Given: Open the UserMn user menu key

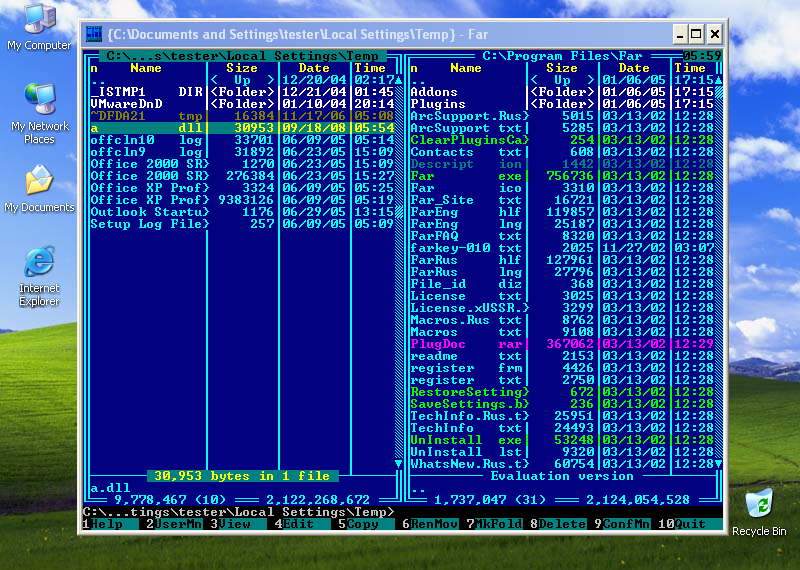Looking at the screenshot, I should (177, 524).
